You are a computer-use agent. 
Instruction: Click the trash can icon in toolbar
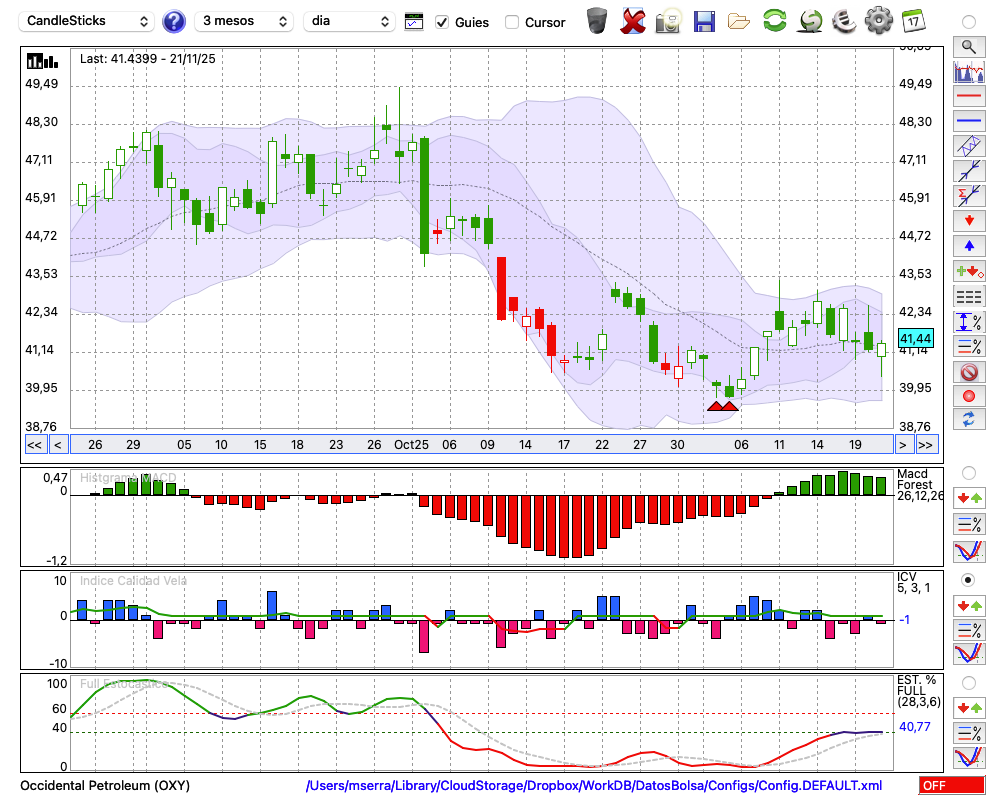click(x=597, y=21)
